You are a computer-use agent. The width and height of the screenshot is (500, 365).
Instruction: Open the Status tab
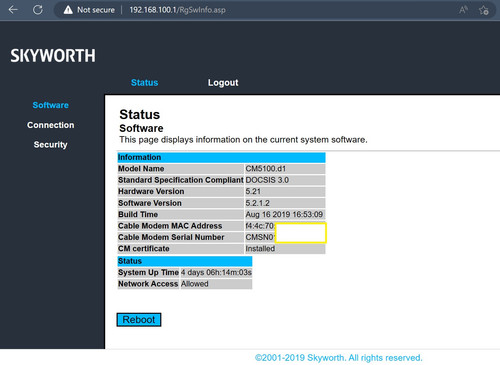(144, 83)
